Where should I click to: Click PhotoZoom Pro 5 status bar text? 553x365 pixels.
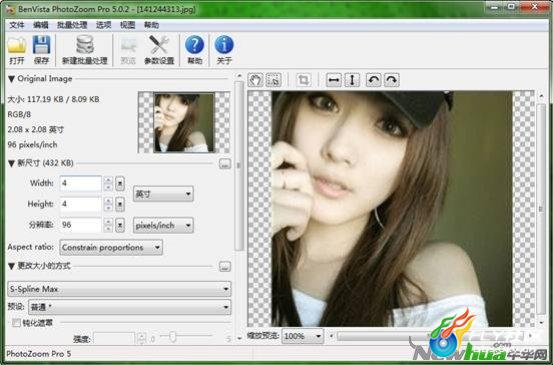38,353
